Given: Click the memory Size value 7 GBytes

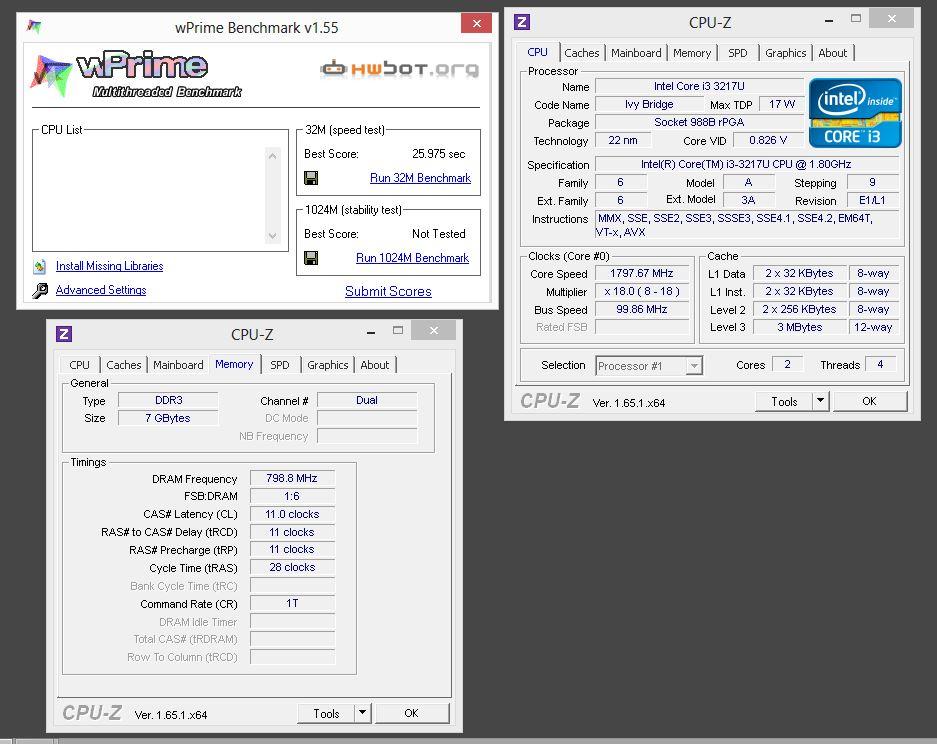Looking at the screenshot, I should (x=169, y=418).
